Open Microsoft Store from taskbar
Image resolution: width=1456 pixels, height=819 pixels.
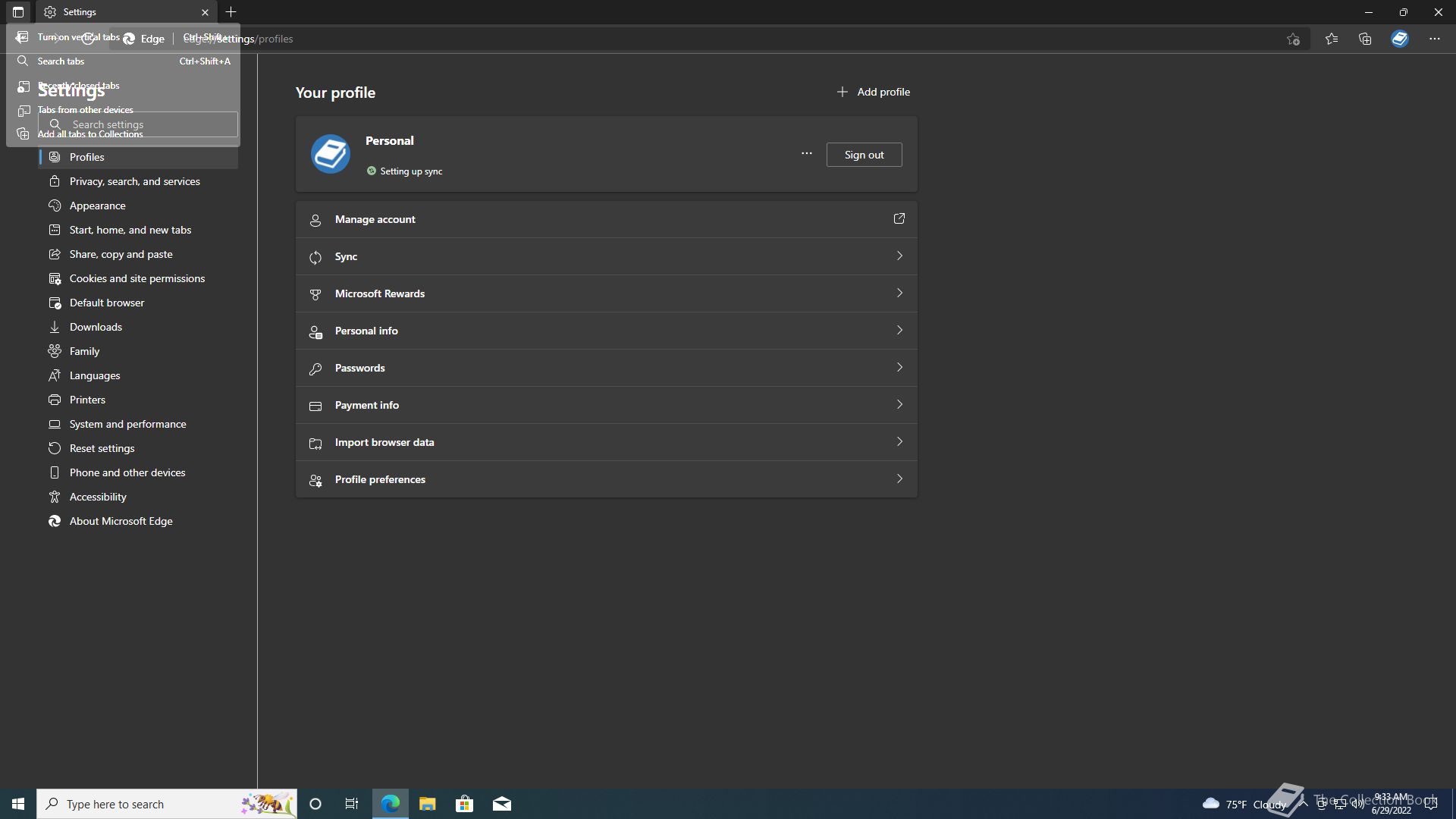(465, 804)
